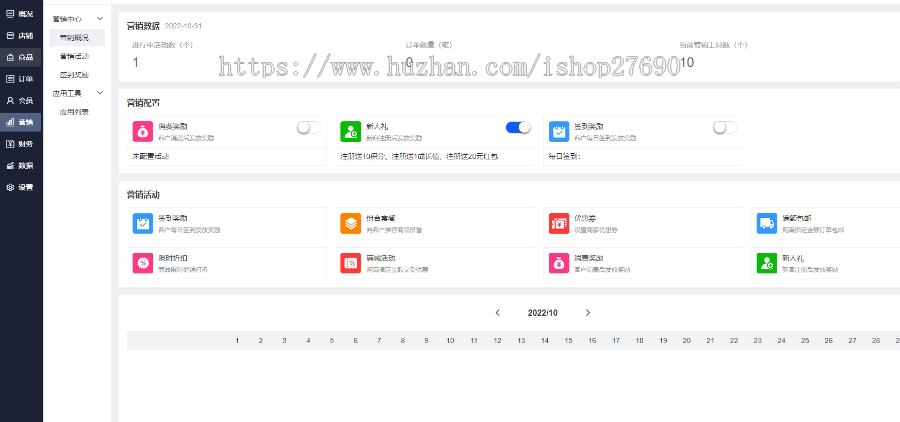Open the 商品 goods icon in the main sidebar
Viewport: 900px width, 422px height.
10,57
